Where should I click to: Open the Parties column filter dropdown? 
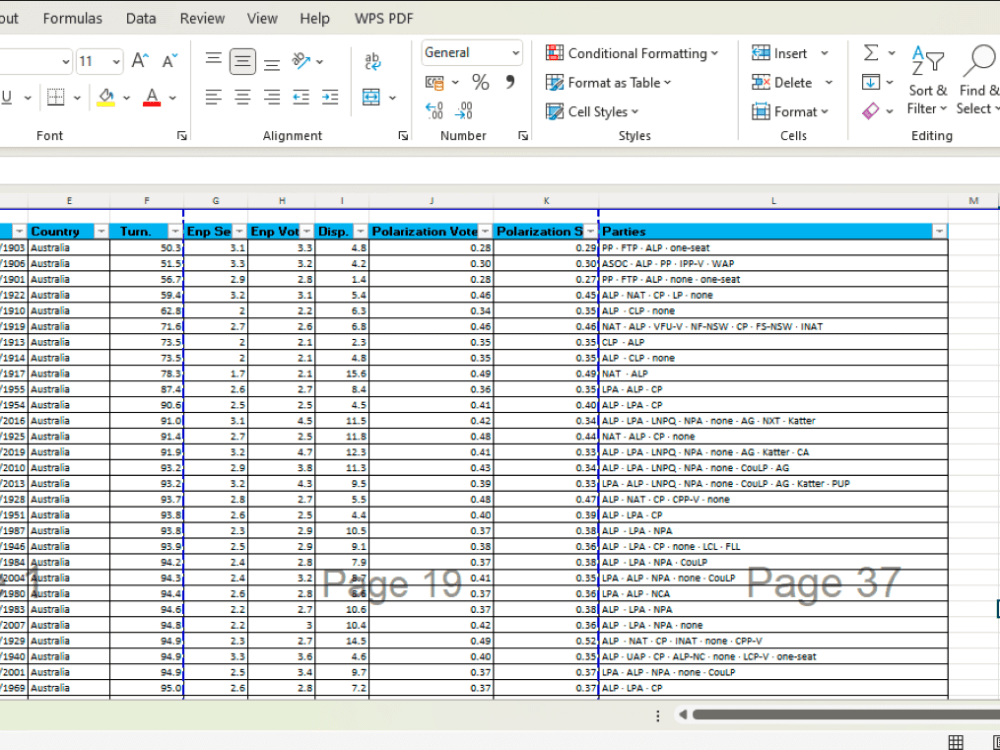click(x=939, y=232)
